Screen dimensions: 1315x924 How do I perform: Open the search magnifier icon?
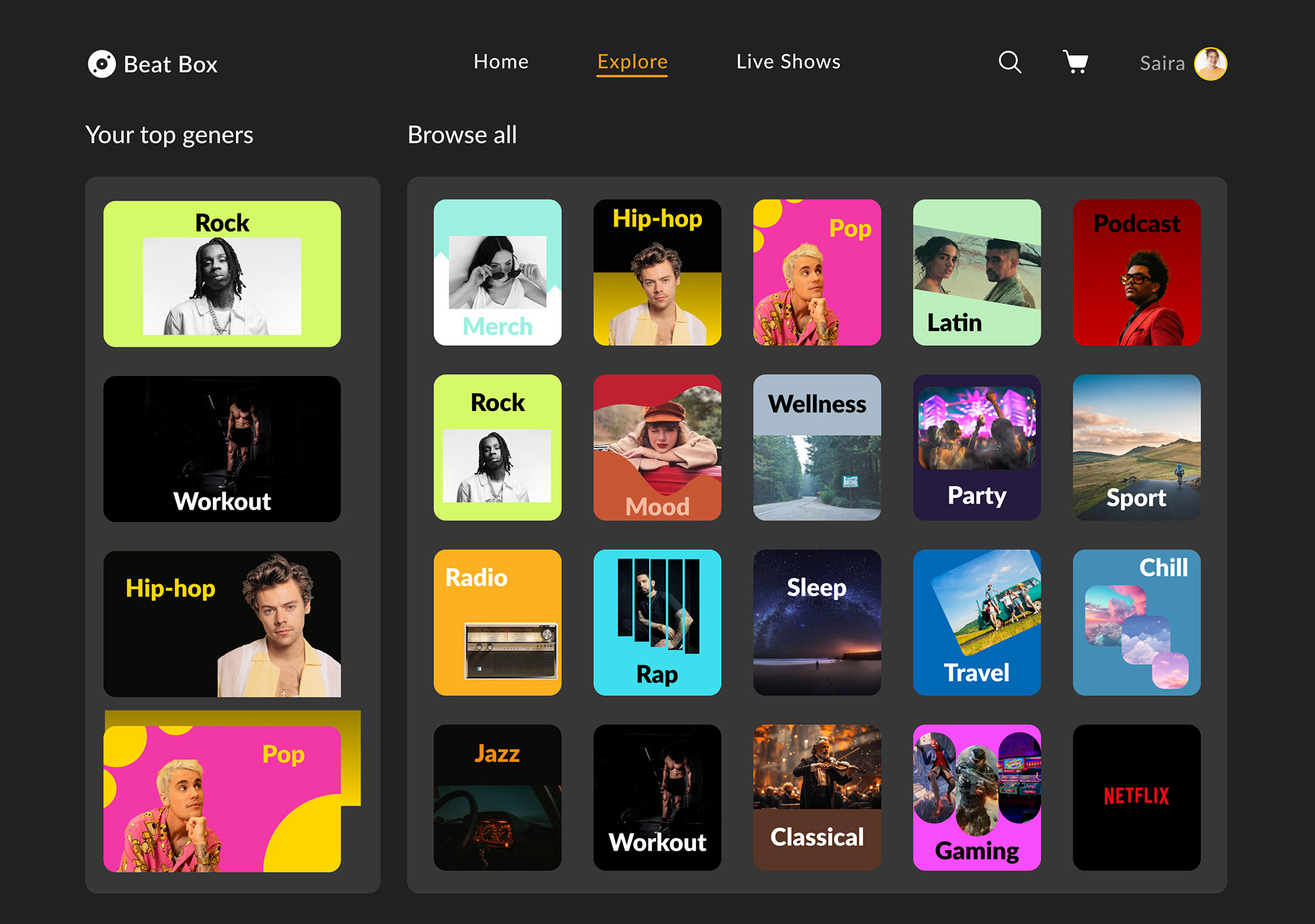coord(1010,62)
